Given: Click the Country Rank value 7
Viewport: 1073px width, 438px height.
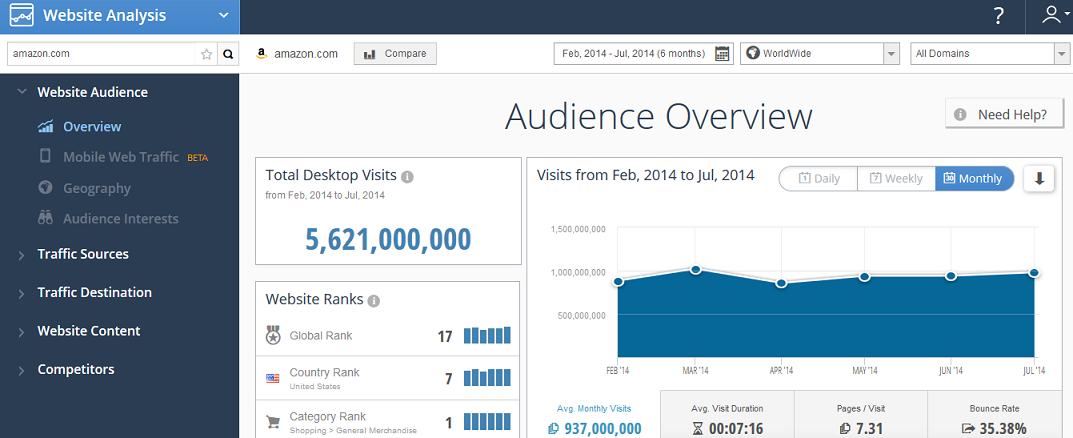Looking at the screenshot, I should [449, 378].
